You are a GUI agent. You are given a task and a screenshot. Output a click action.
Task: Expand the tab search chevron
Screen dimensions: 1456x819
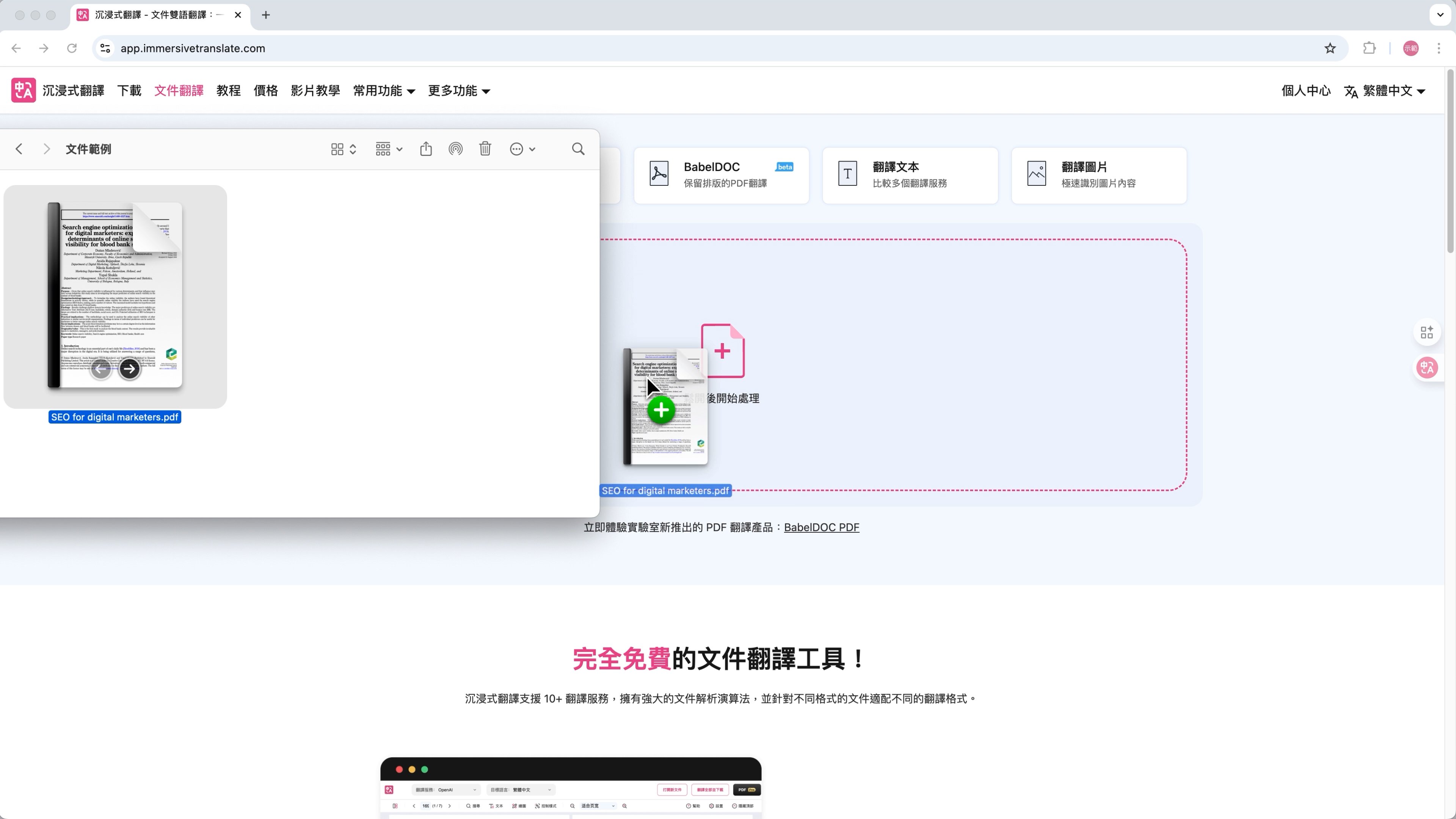(x=1440, y=15)
